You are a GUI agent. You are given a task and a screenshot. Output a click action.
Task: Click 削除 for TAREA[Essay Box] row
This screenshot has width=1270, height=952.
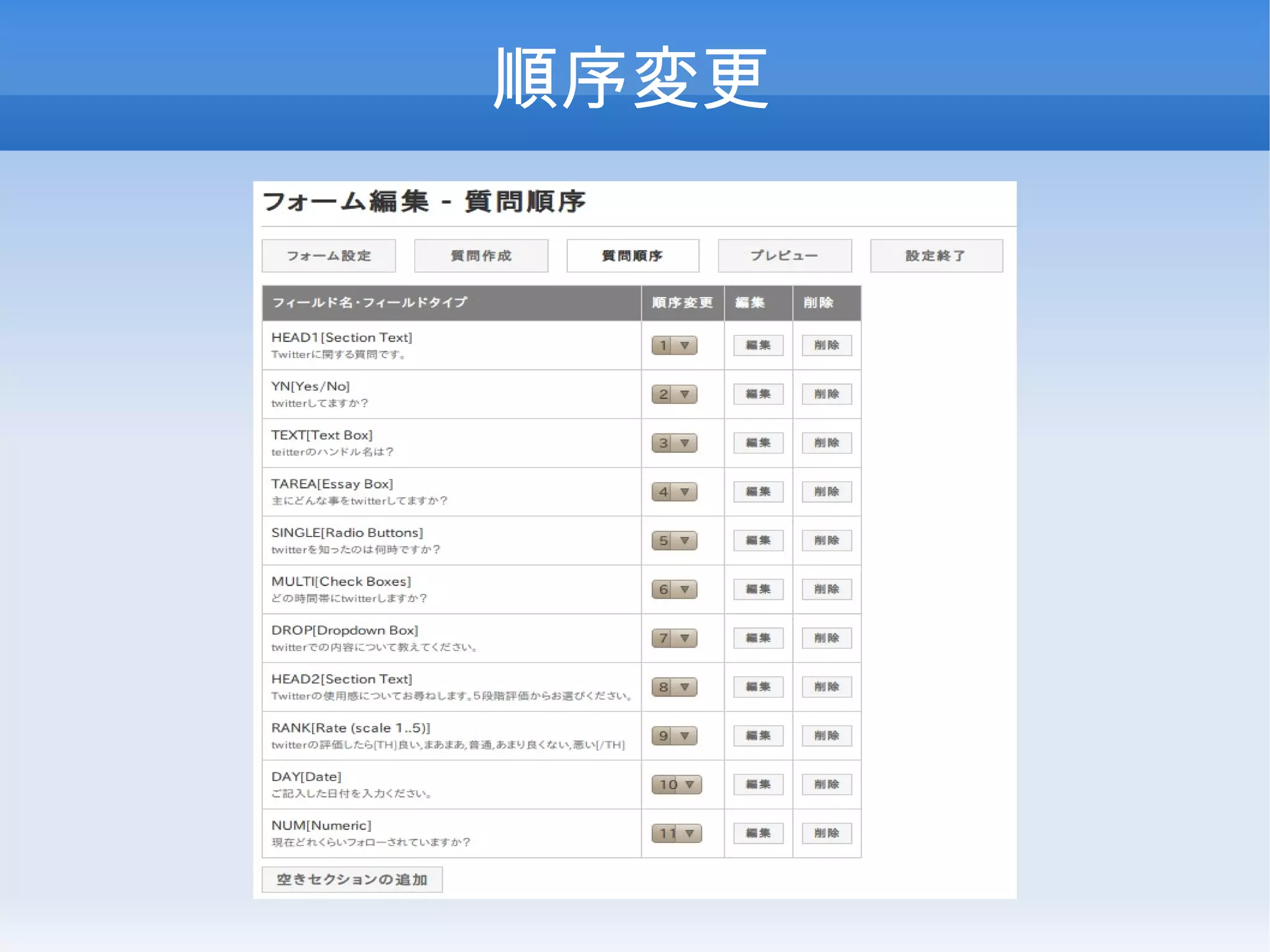click(x=827, y=492)
